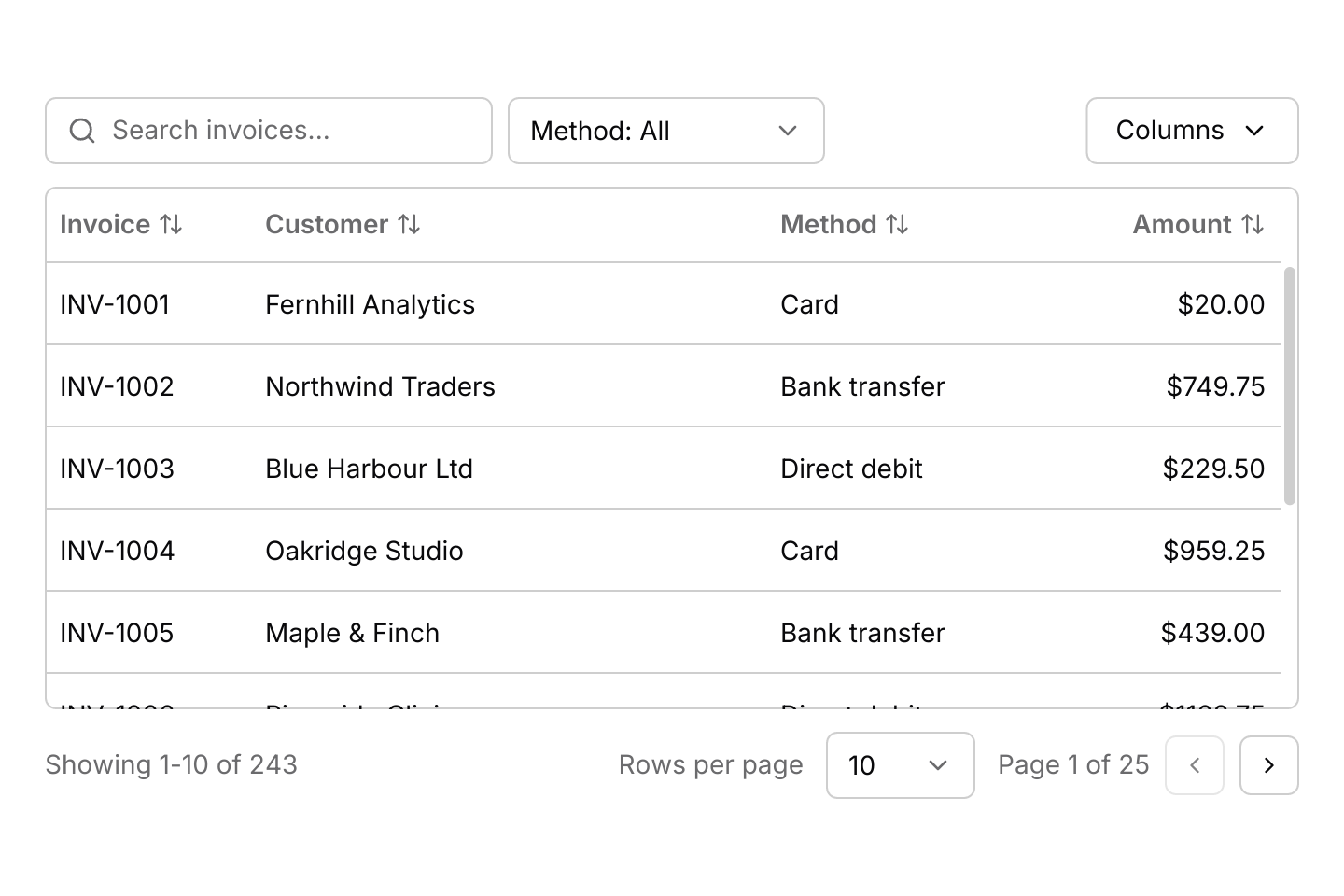The image size is (1344, 896).
Task: Select invoice INV-1001 cell
Action: [115, 304]
